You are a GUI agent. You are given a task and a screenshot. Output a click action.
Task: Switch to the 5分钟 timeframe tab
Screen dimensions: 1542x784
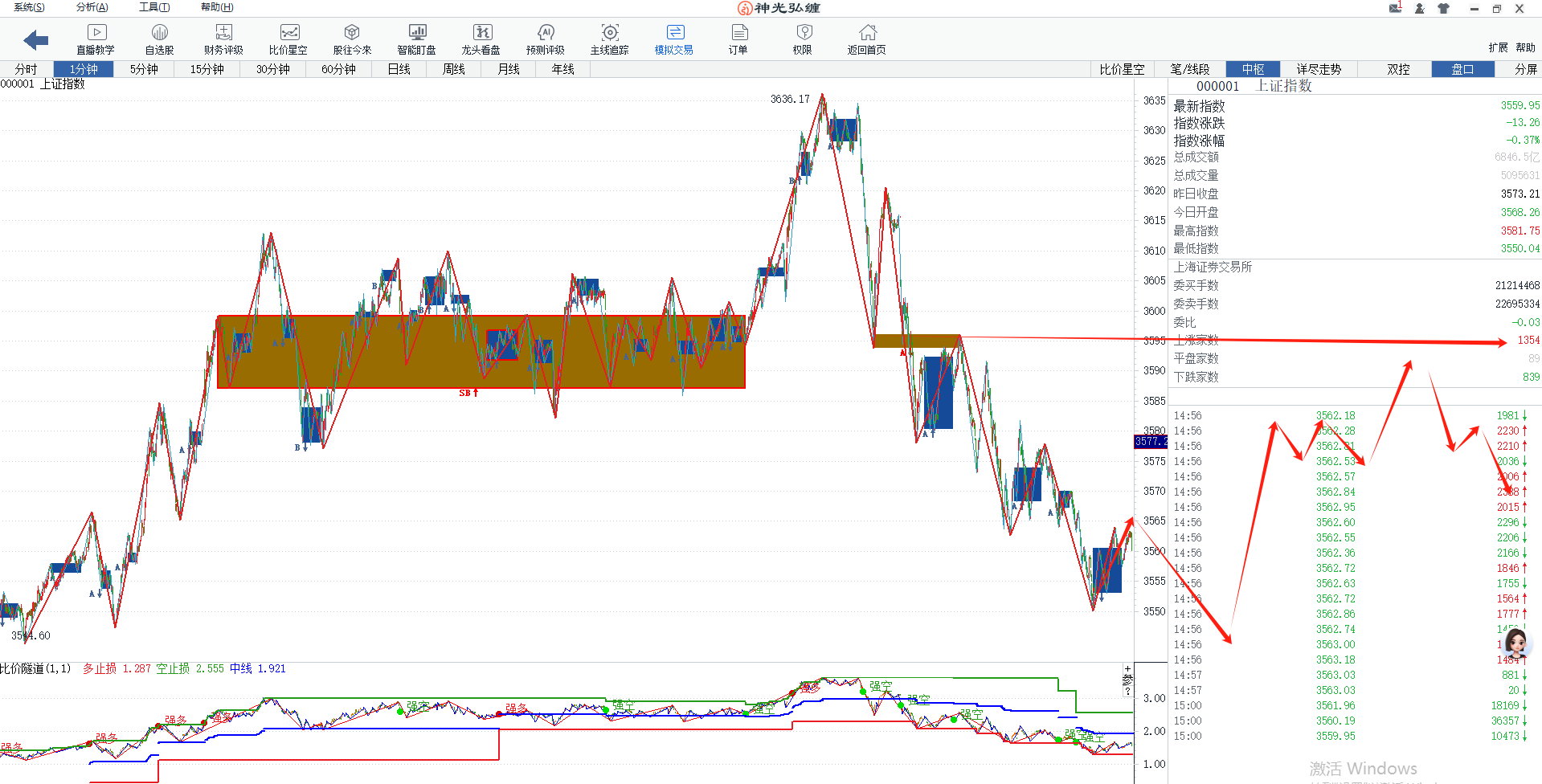point(144,69)
